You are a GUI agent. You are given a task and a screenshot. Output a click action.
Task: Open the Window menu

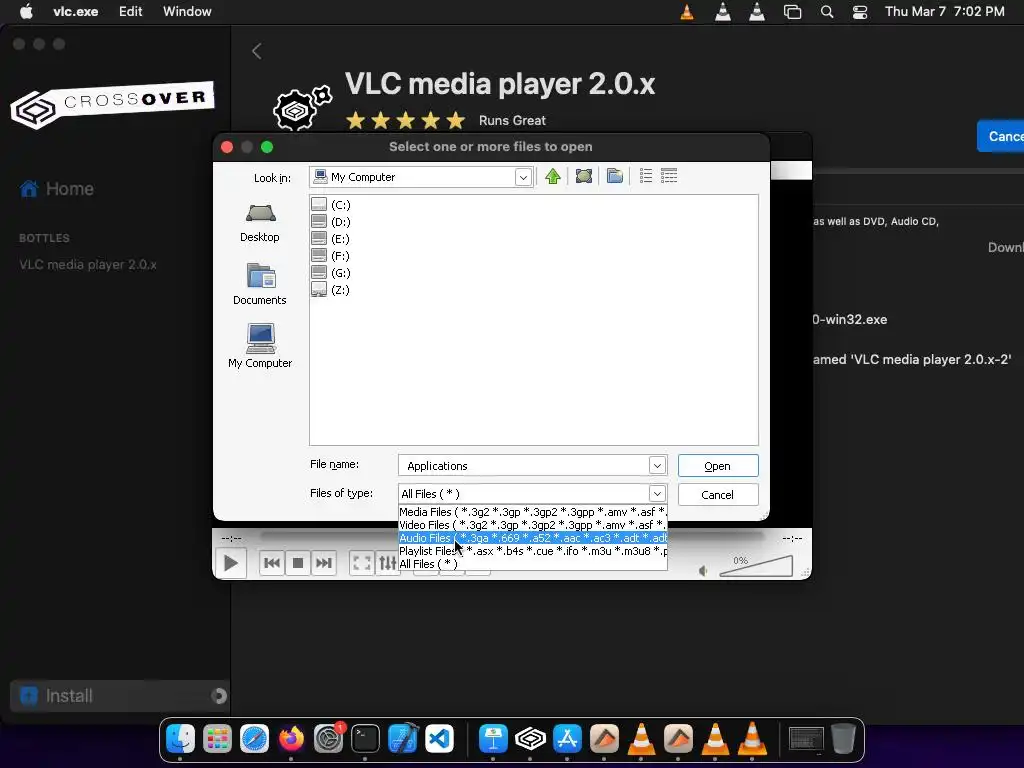(187, 11)
